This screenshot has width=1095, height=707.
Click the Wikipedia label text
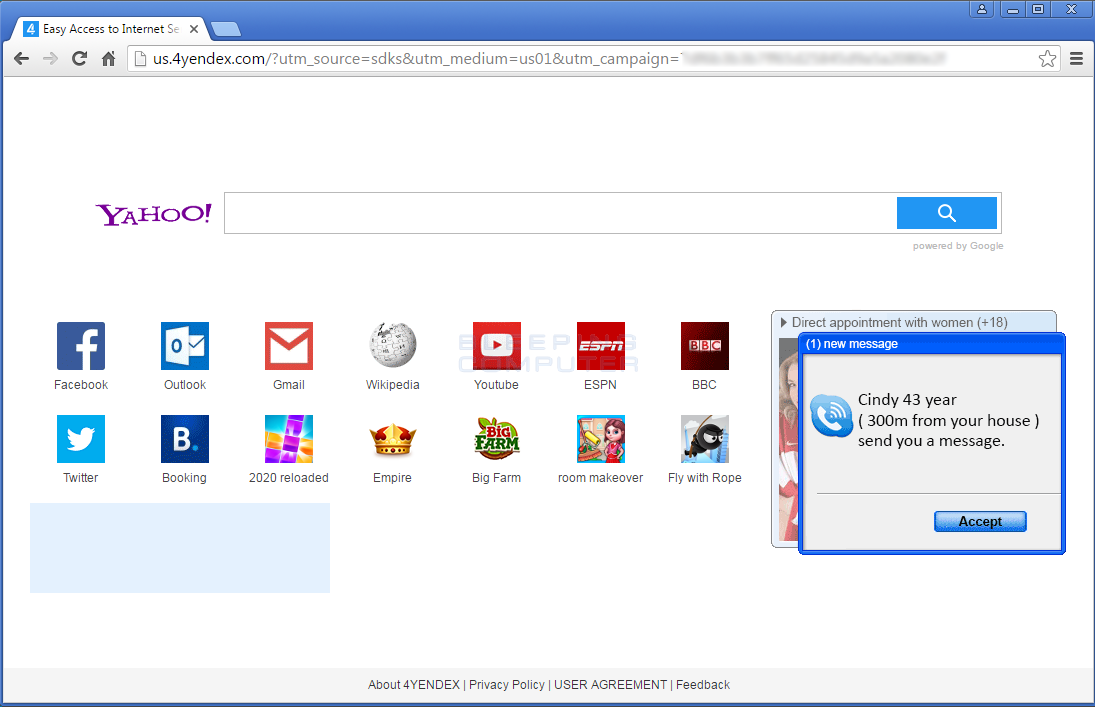(392, 385)
